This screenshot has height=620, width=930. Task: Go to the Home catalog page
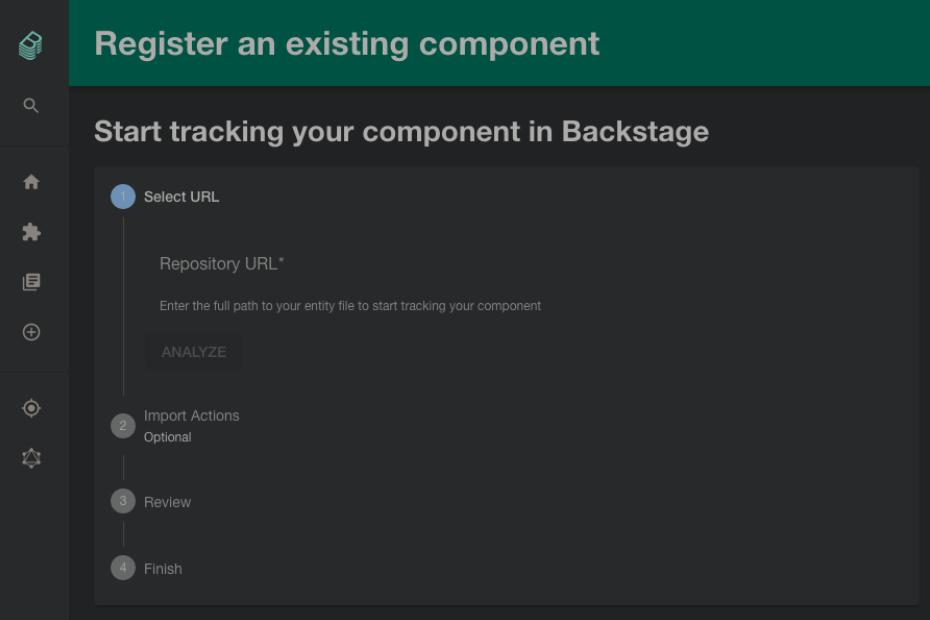click(x=31, y=181)
